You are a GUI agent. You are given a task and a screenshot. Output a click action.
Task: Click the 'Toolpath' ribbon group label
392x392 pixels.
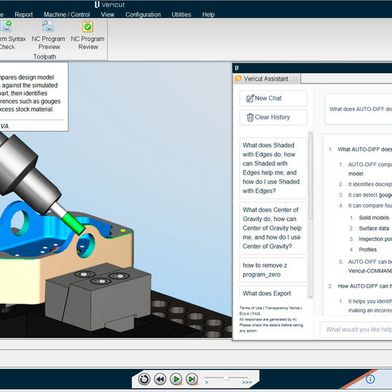click(45, 57)
